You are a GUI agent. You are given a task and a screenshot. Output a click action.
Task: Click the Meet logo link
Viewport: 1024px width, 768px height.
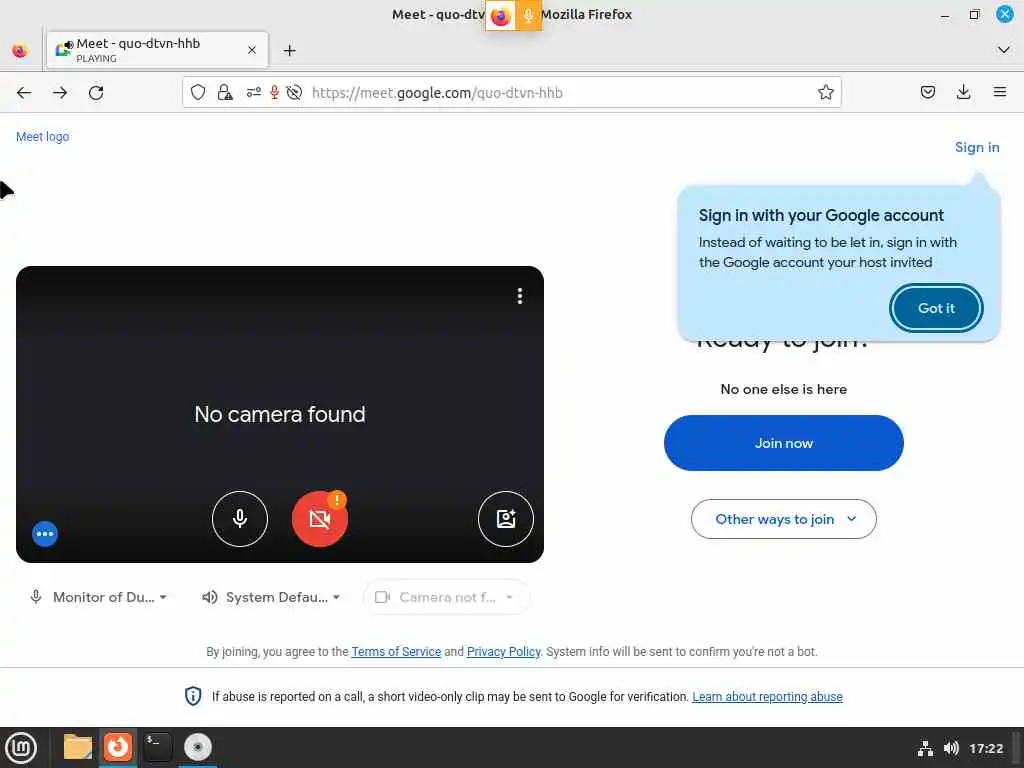[x=42, y=136]
